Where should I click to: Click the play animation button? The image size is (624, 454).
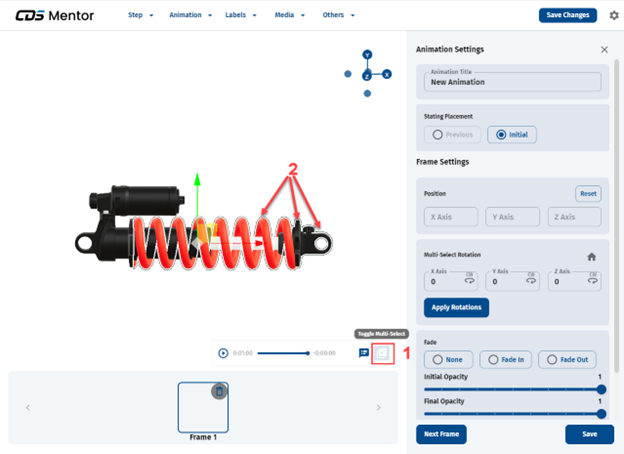point(223,353)
